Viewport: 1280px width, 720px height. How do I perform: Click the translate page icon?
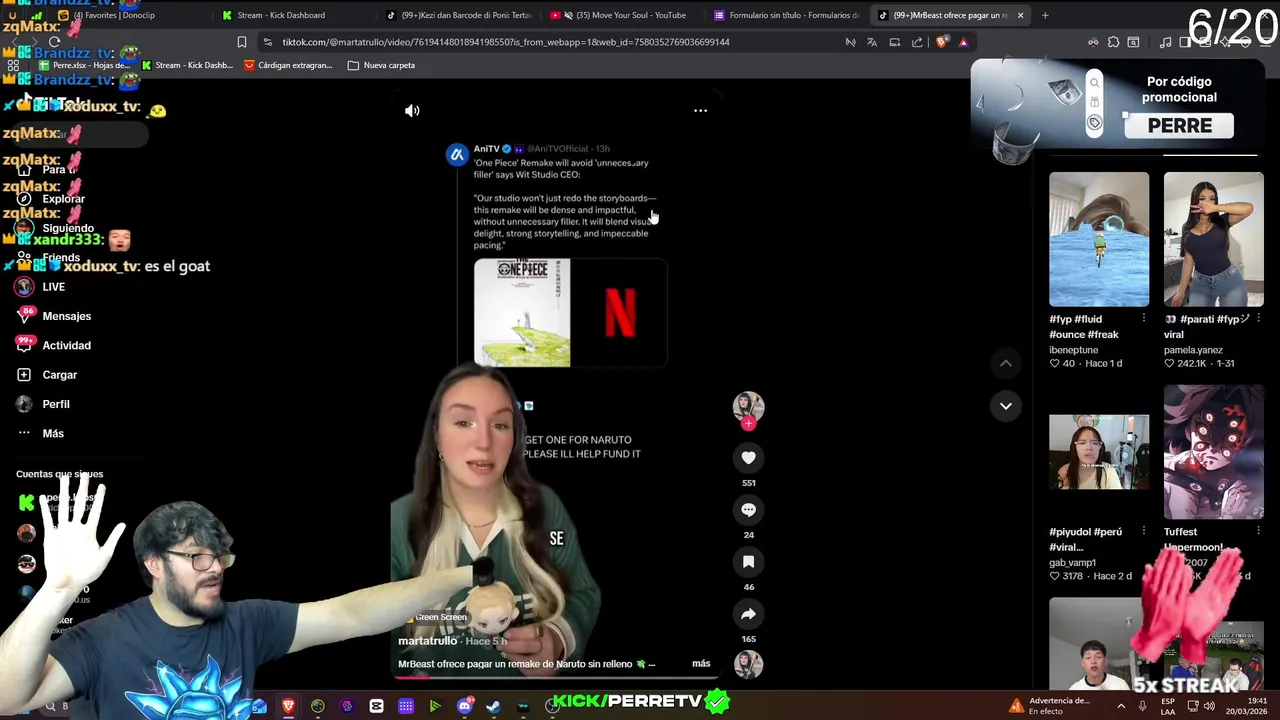click(x=872, y=42)
